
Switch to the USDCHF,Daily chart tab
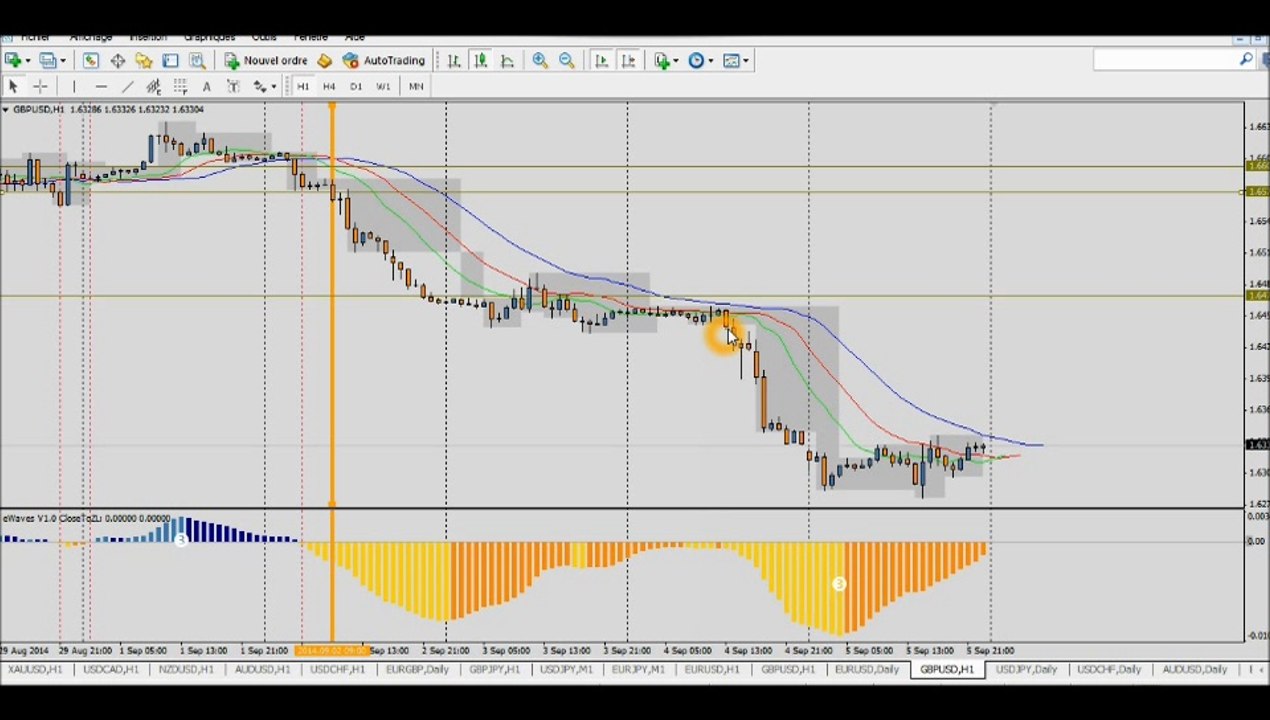(1108, 669)
